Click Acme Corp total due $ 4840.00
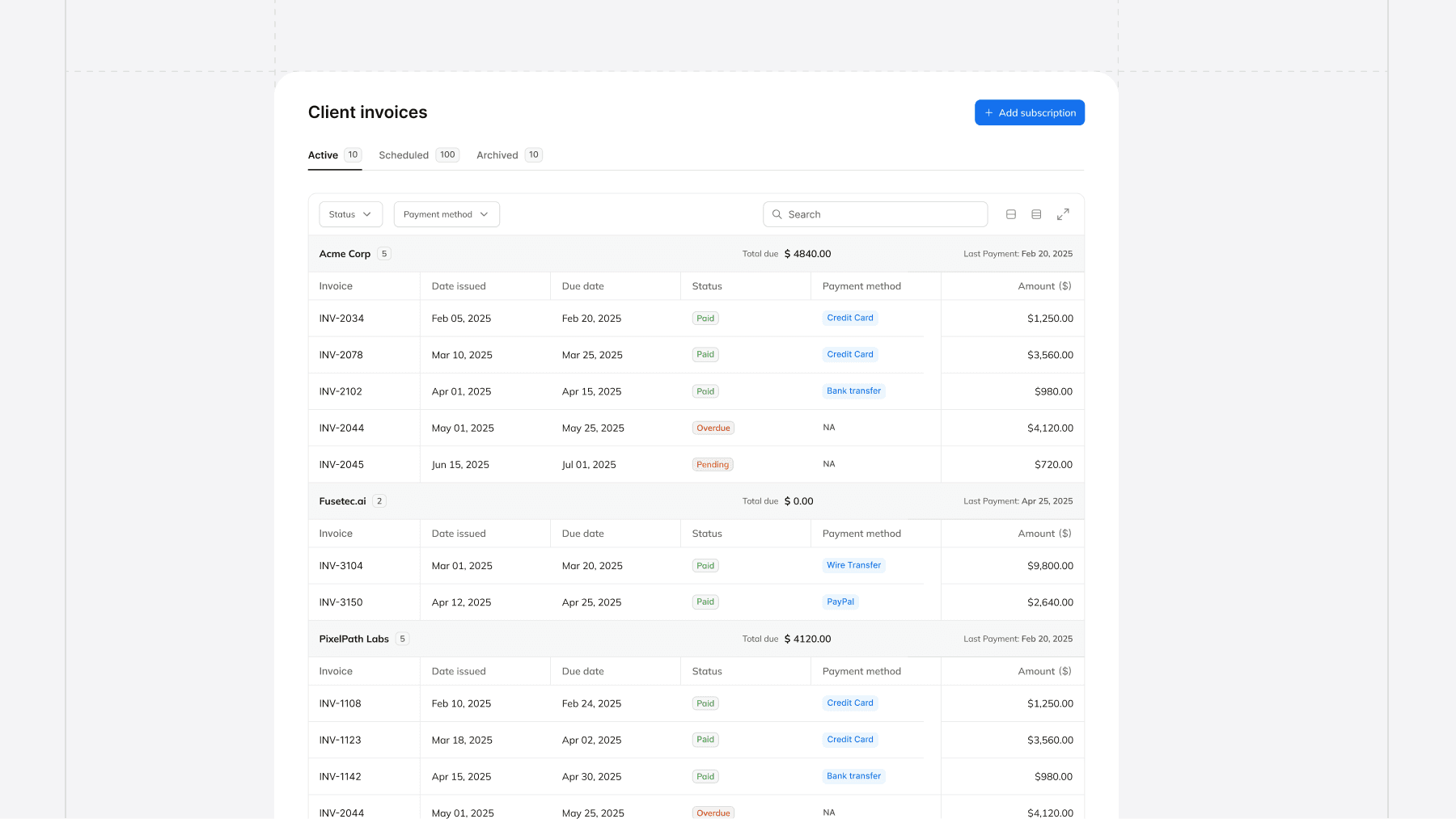Screen dimensions: 1456x819 [787, 254]
